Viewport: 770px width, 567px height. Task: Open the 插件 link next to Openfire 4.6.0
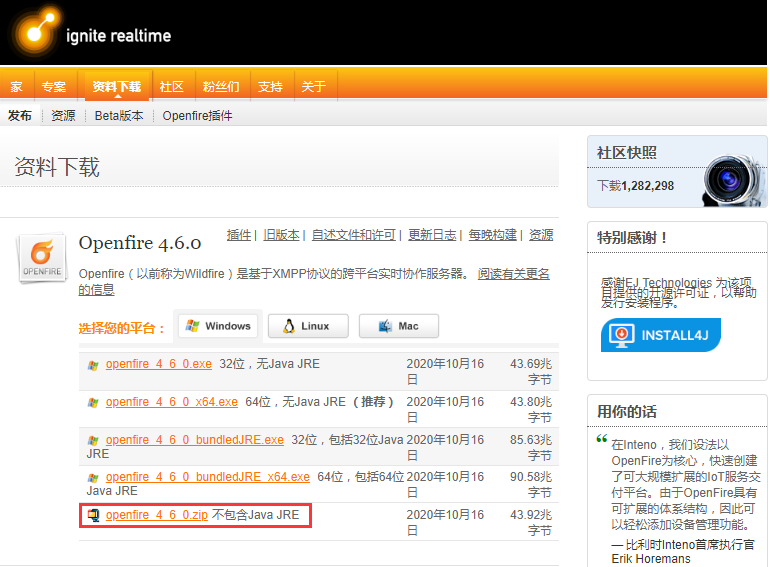pyautogui.click(x=239, y=235)
